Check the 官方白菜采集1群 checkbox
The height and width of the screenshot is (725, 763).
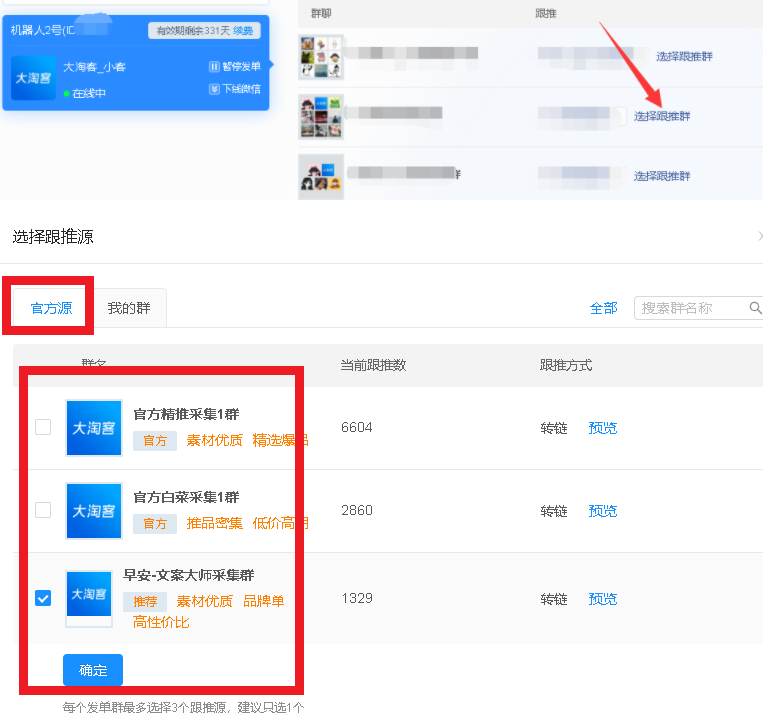pos(43,510)
